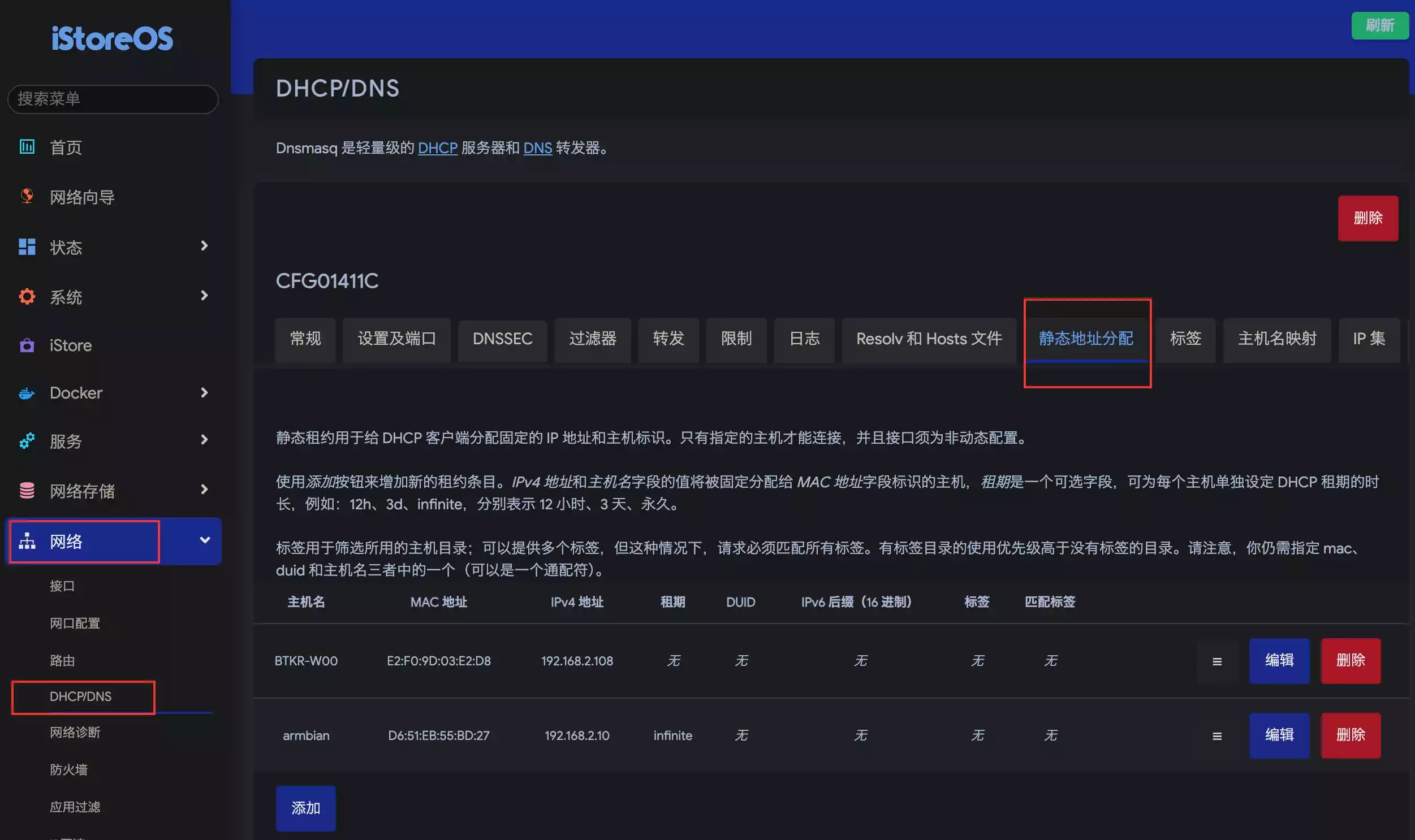This screenshot has height=840, width=1415.
Task: Switch to the DNSSEC tab
Action: click(502, 339)
